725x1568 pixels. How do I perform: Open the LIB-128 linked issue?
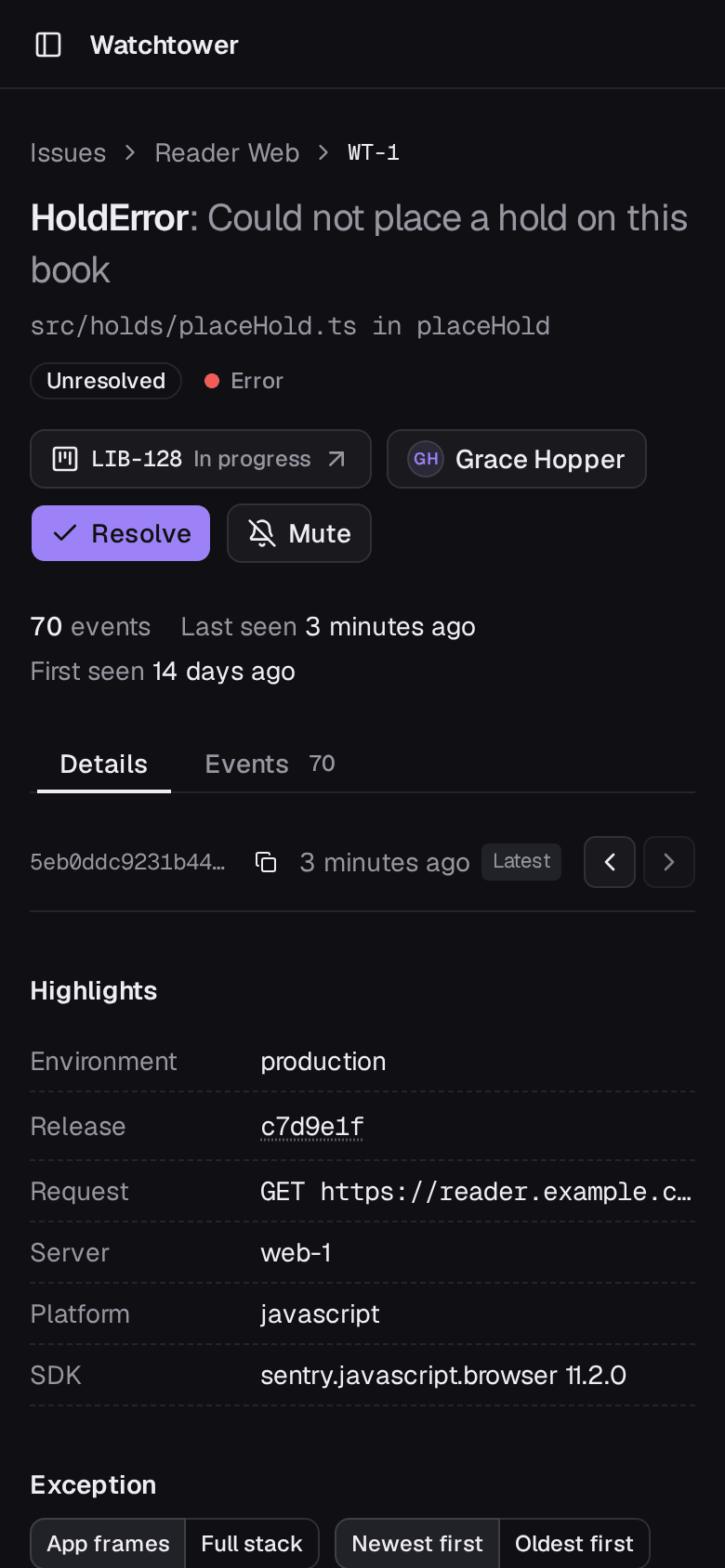click(x=201, y=459)
